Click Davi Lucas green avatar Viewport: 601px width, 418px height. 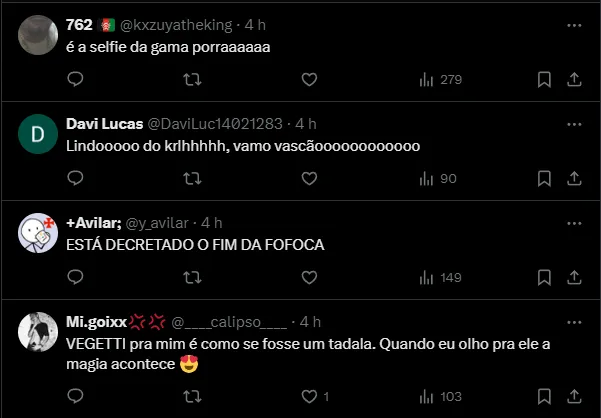tap(38, 135)
